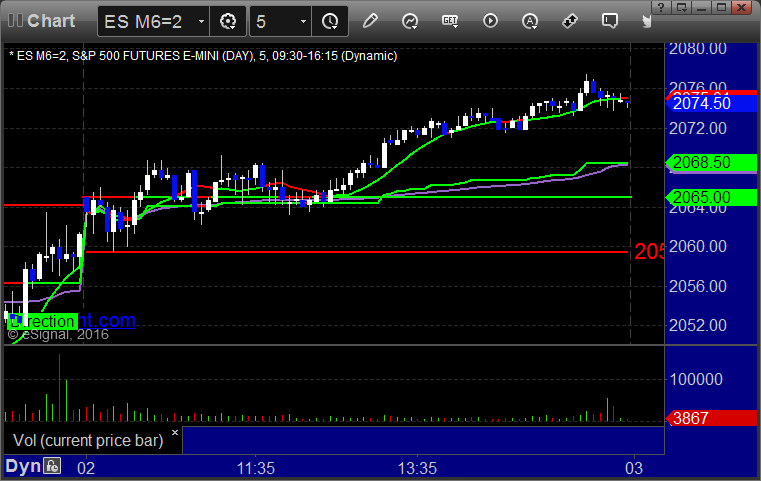Open the comment speech bubble icon

click(x=610, y=21)
